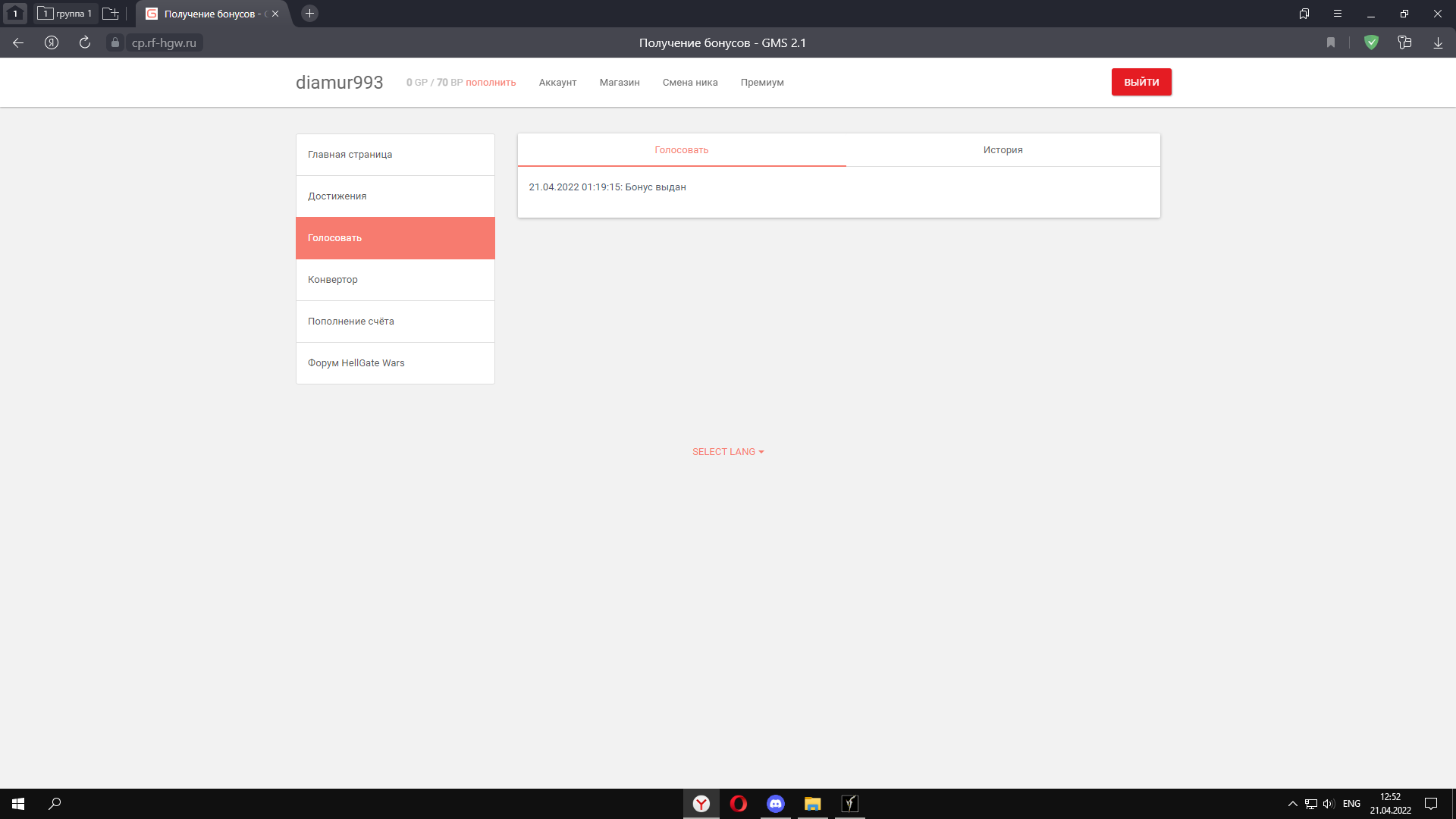Close the Получение бонусов tab
1456x819 pixels.
[x=275, y=14]
